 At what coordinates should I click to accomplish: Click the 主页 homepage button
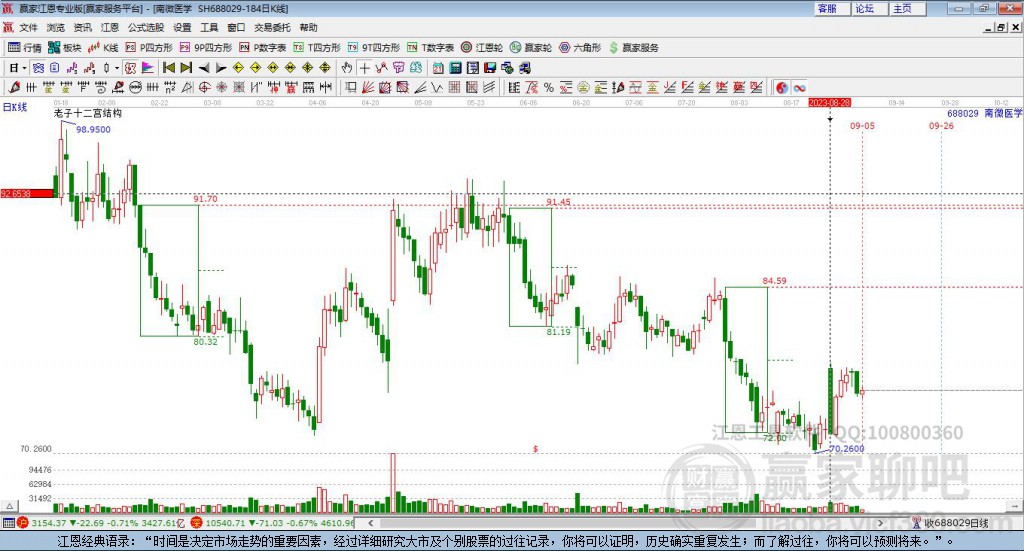pyautogui.click(x=908, y=8)
